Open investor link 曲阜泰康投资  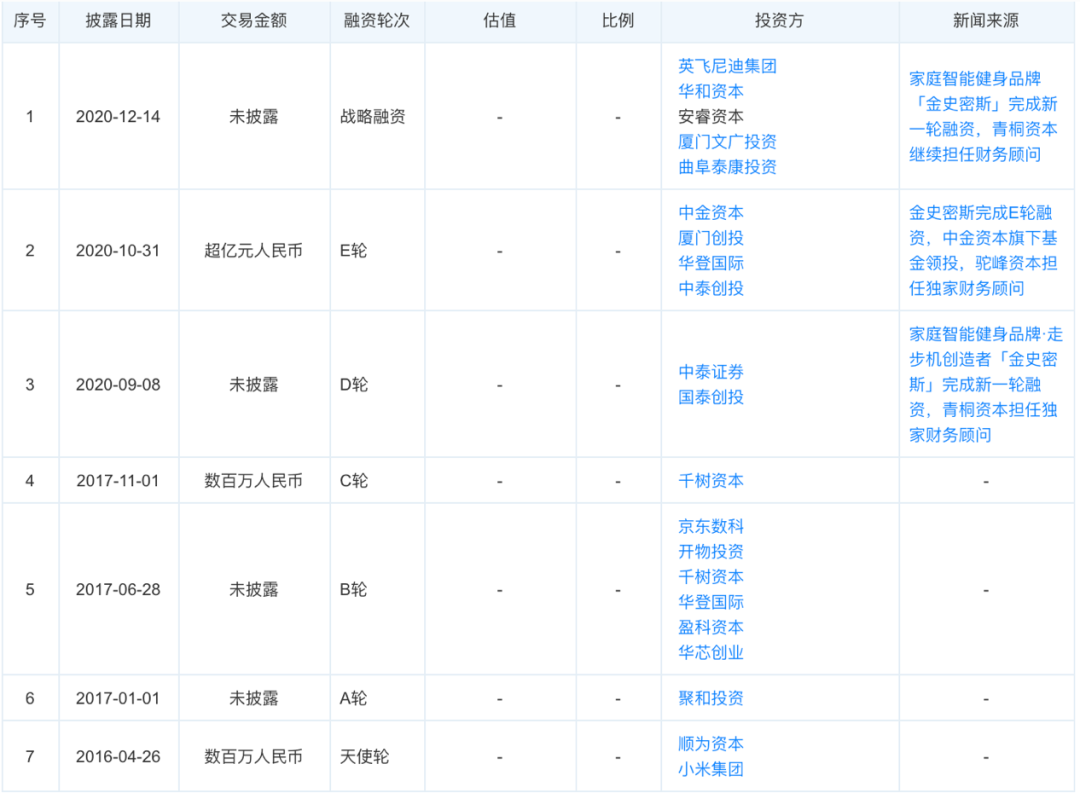click(x=727, y=167)
